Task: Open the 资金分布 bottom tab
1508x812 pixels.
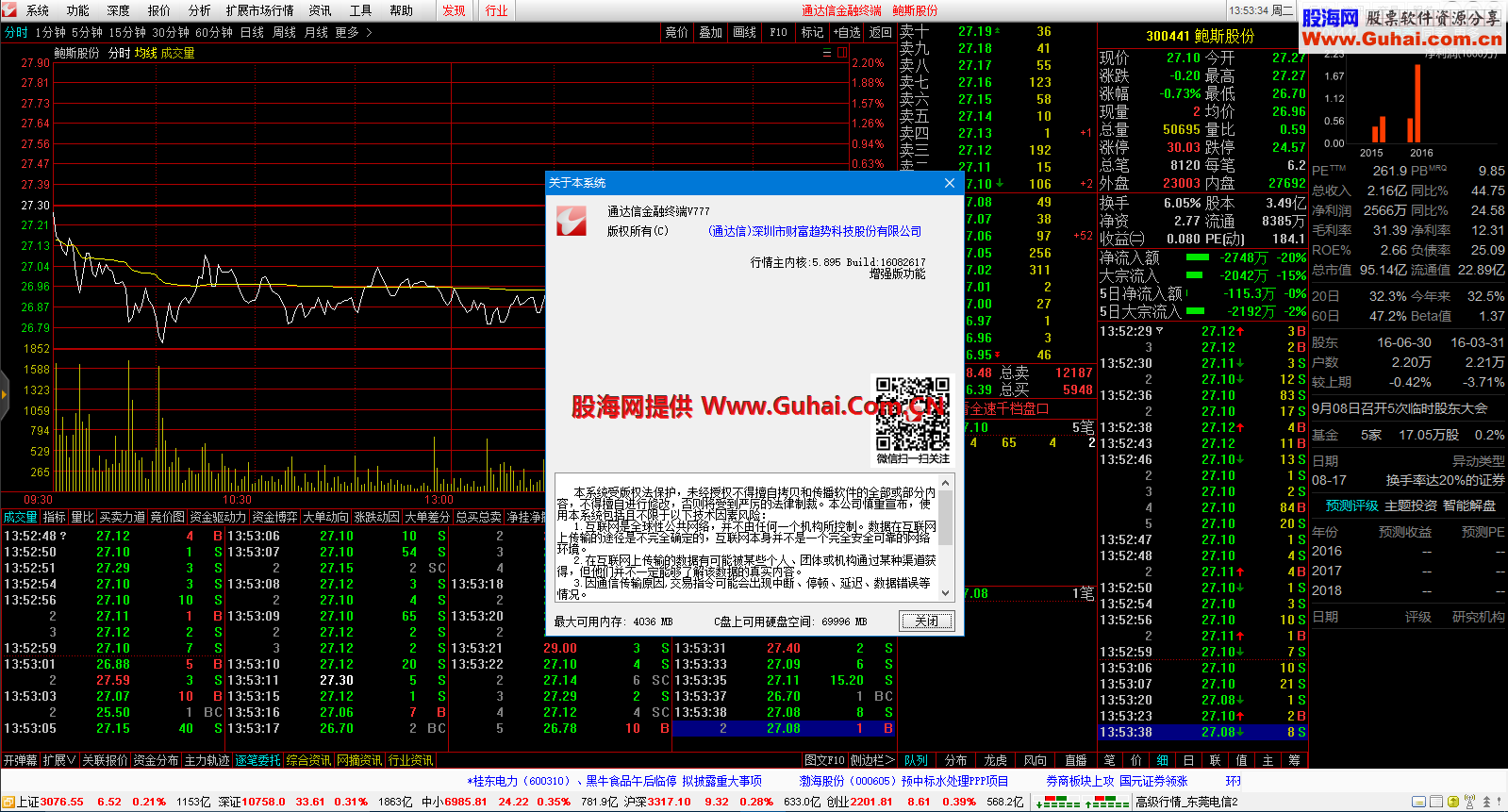Action: (156, 760)
